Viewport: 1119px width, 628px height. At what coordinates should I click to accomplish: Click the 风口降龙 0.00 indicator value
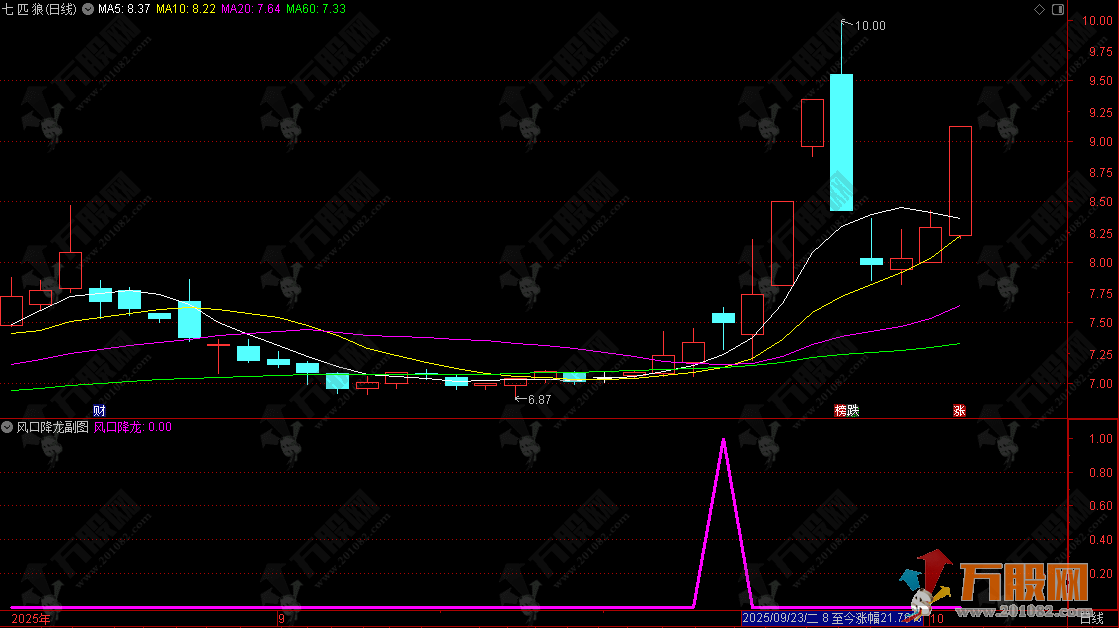coord(132,427)
